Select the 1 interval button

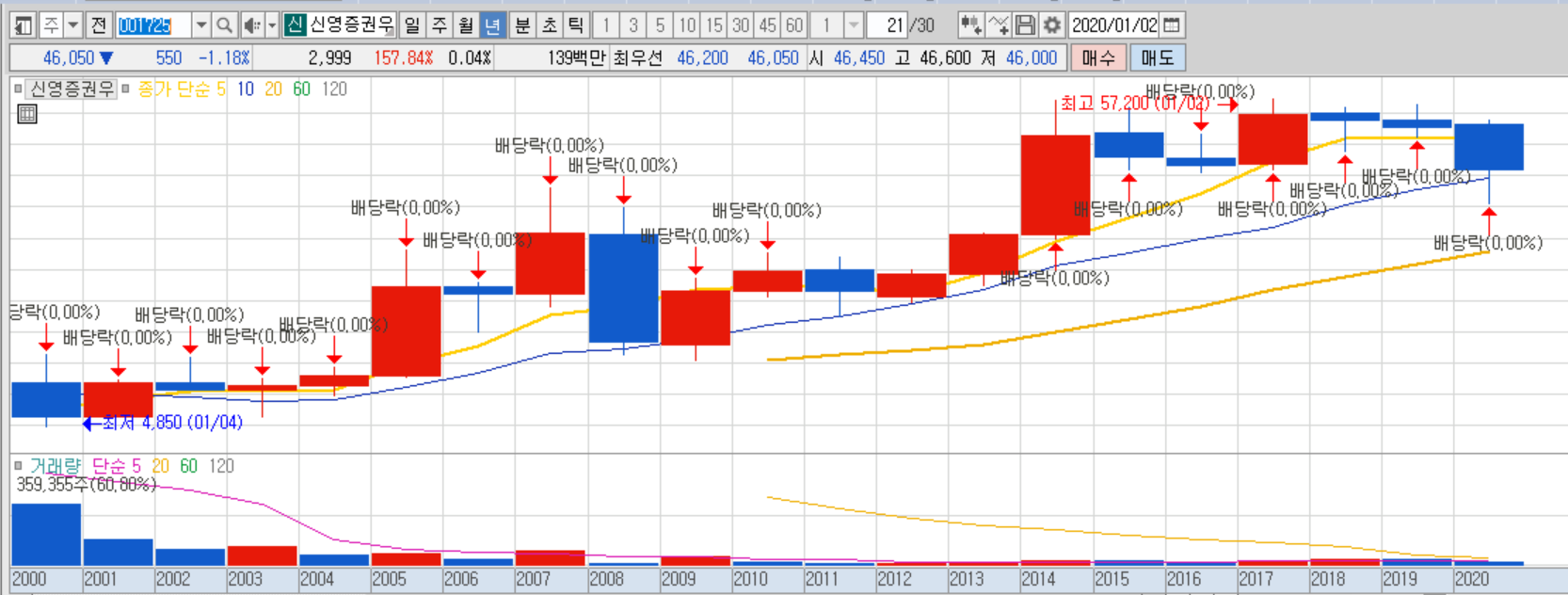606,25
